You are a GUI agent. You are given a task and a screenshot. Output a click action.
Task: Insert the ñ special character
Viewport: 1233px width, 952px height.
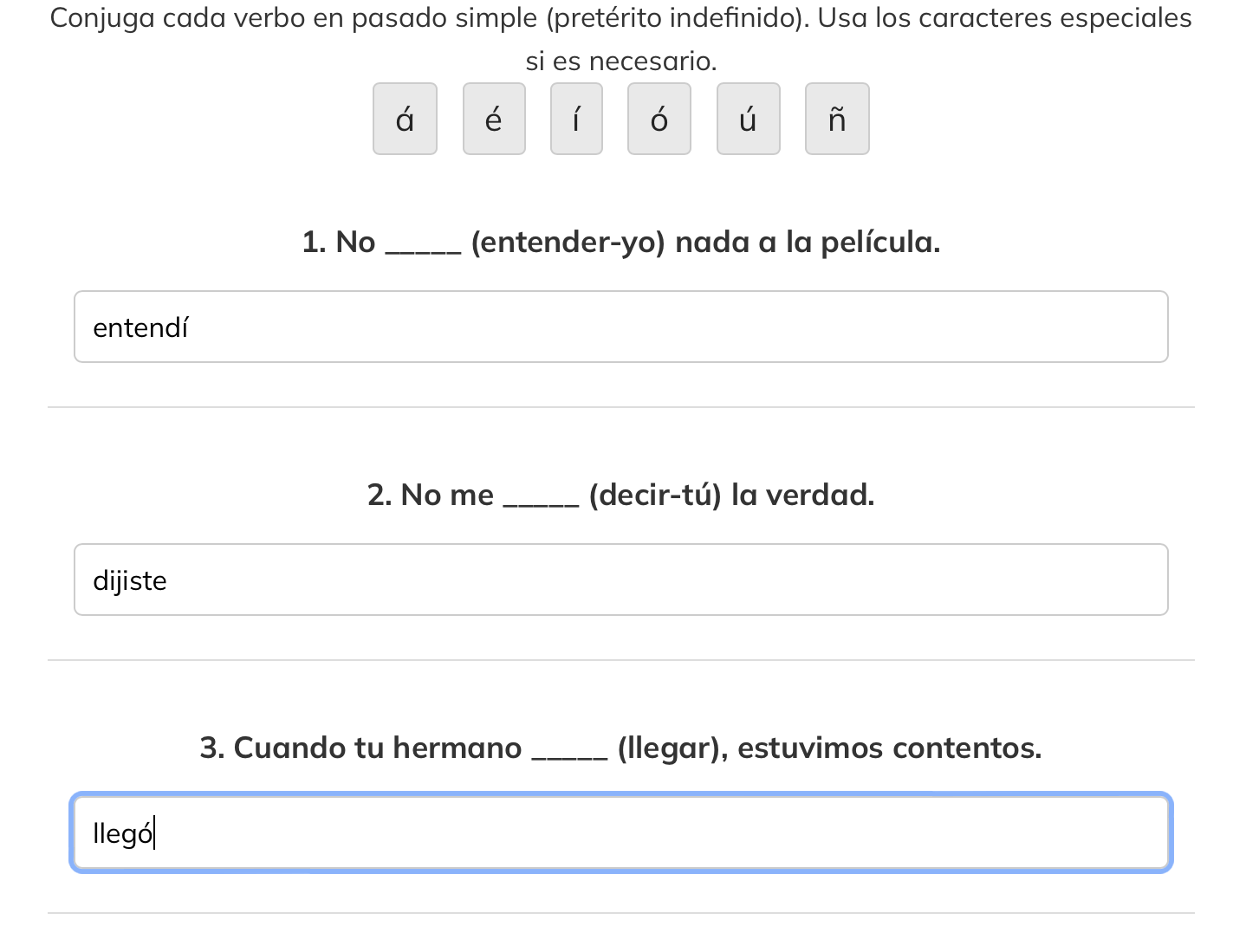[x=837, y=119]
